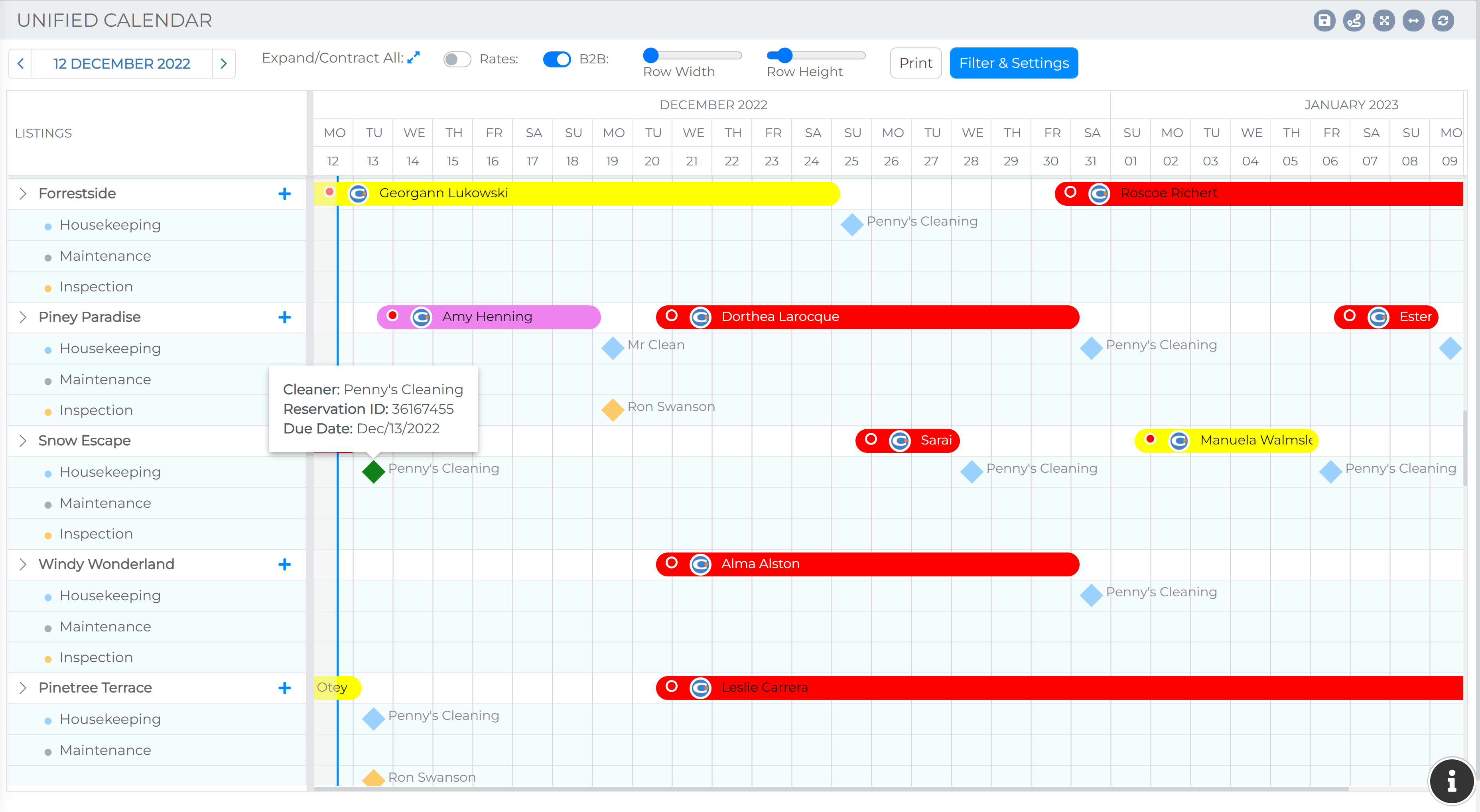Click the route map icon in header
Viewport: 1480px width, 812px height.
point(1354,21)
